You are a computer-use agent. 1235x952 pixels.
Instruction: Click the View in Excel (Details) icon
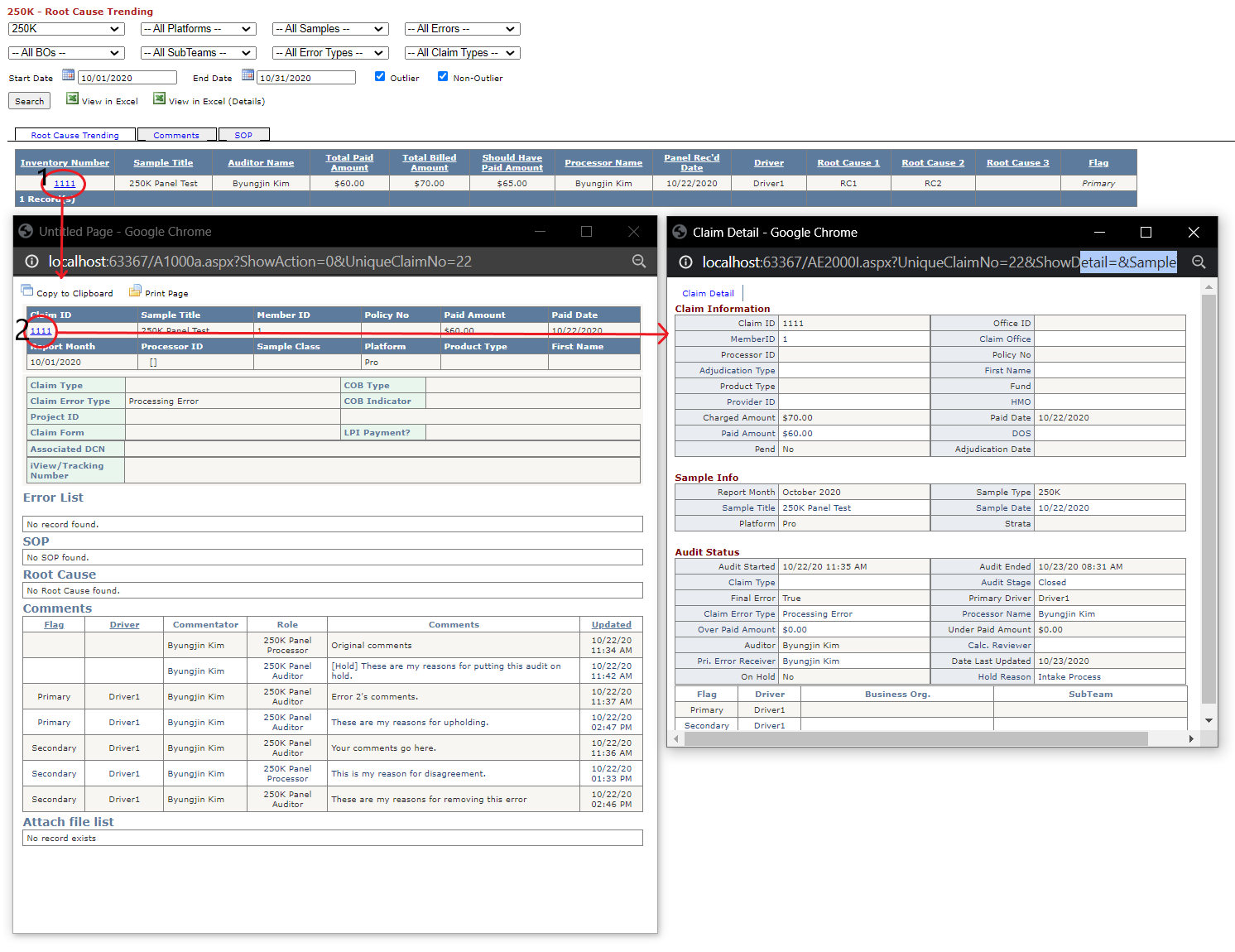159,99
